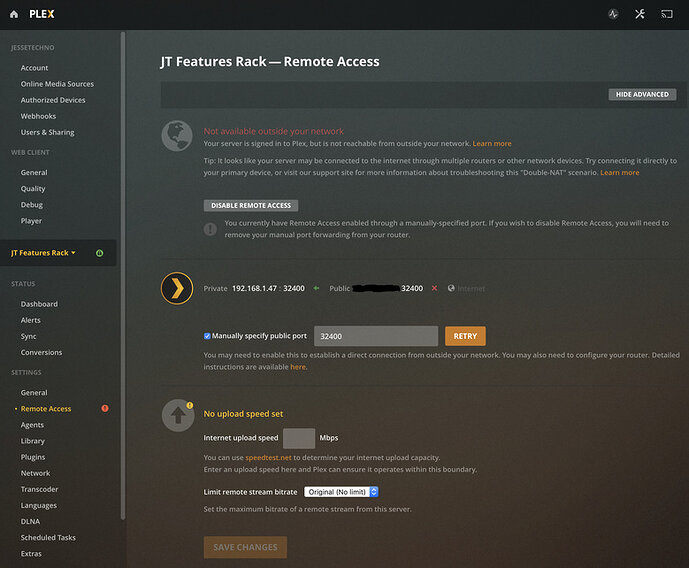
Task: Click the Retry button
Action: 465,336
